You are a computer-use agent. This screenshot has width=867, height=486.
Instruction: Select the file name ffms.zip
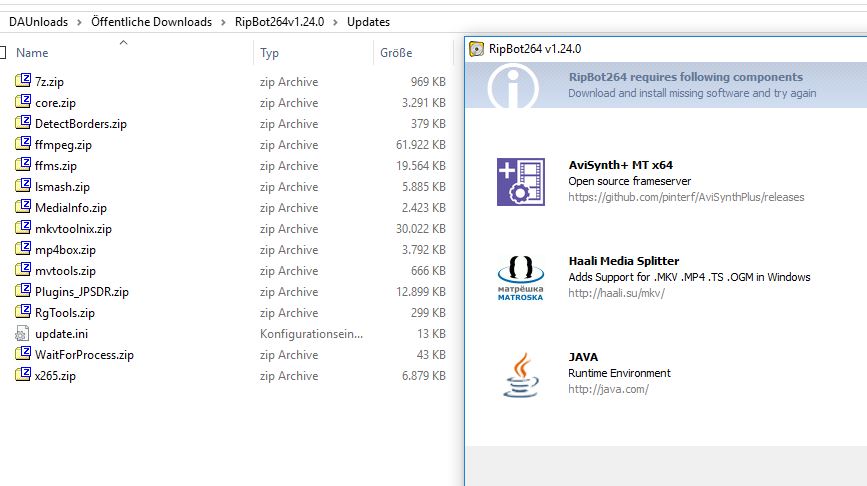point(56,166)
